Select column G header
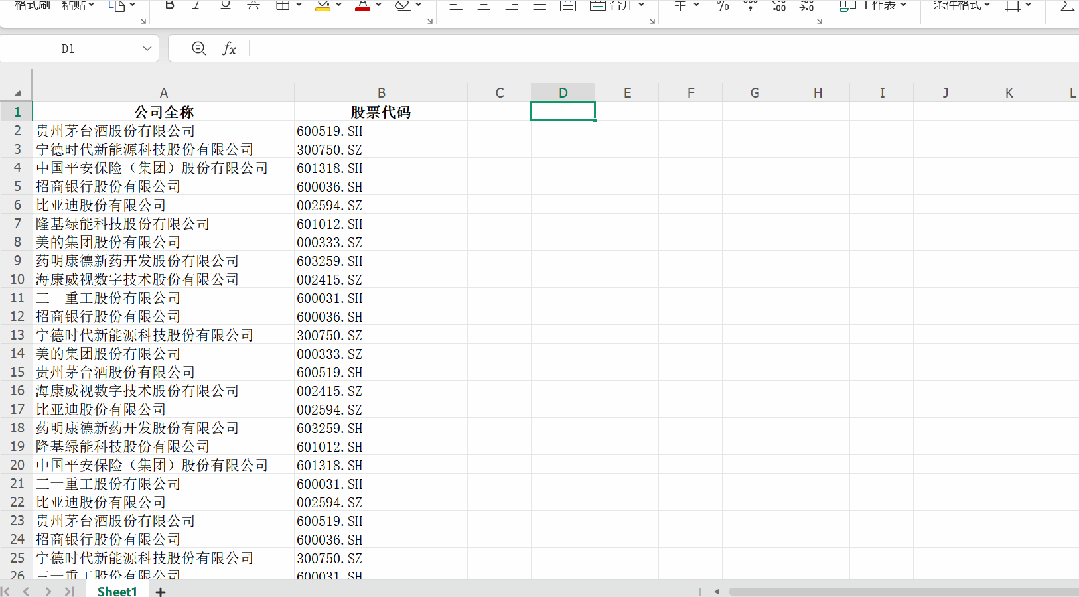 (755, 93)
